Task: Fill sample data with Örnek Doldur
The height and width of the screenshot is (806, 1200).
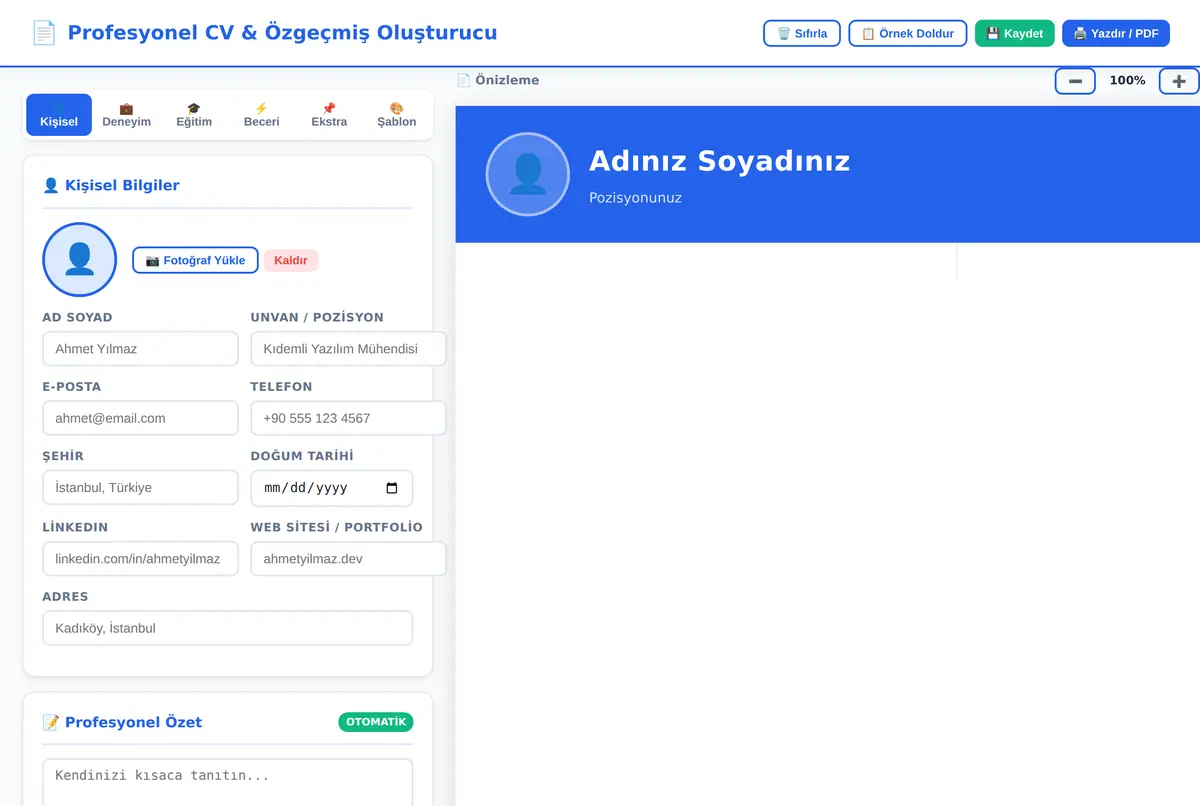Action: [x=908, y=33]
